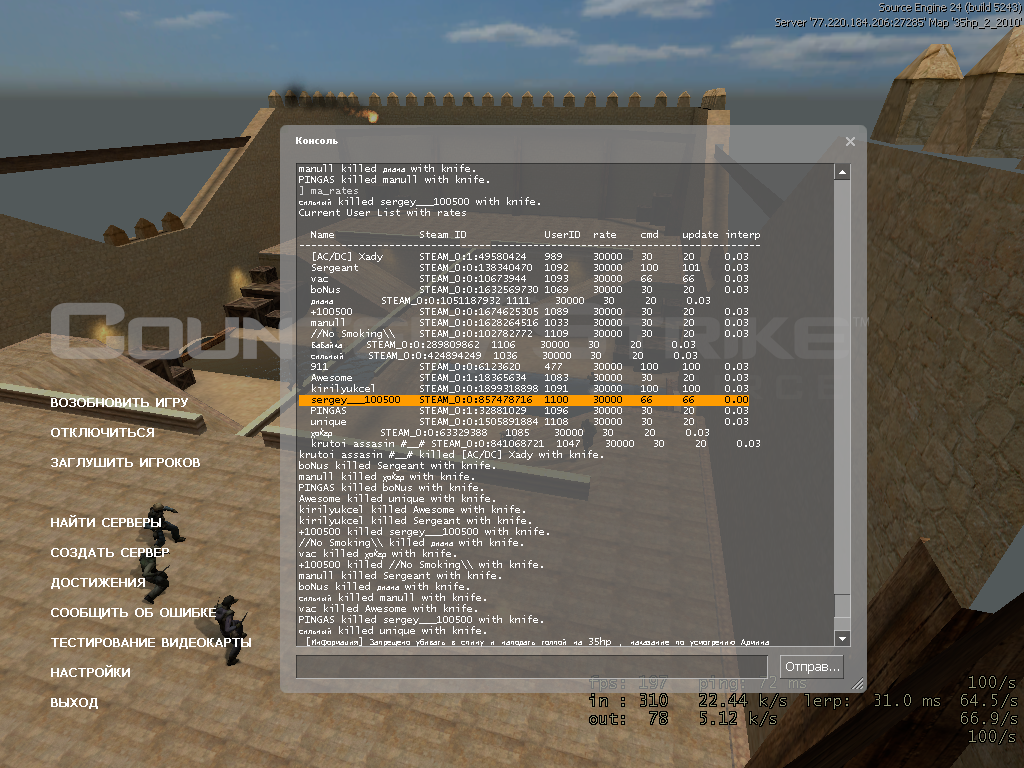Close the Консоль window

(850, 141)
